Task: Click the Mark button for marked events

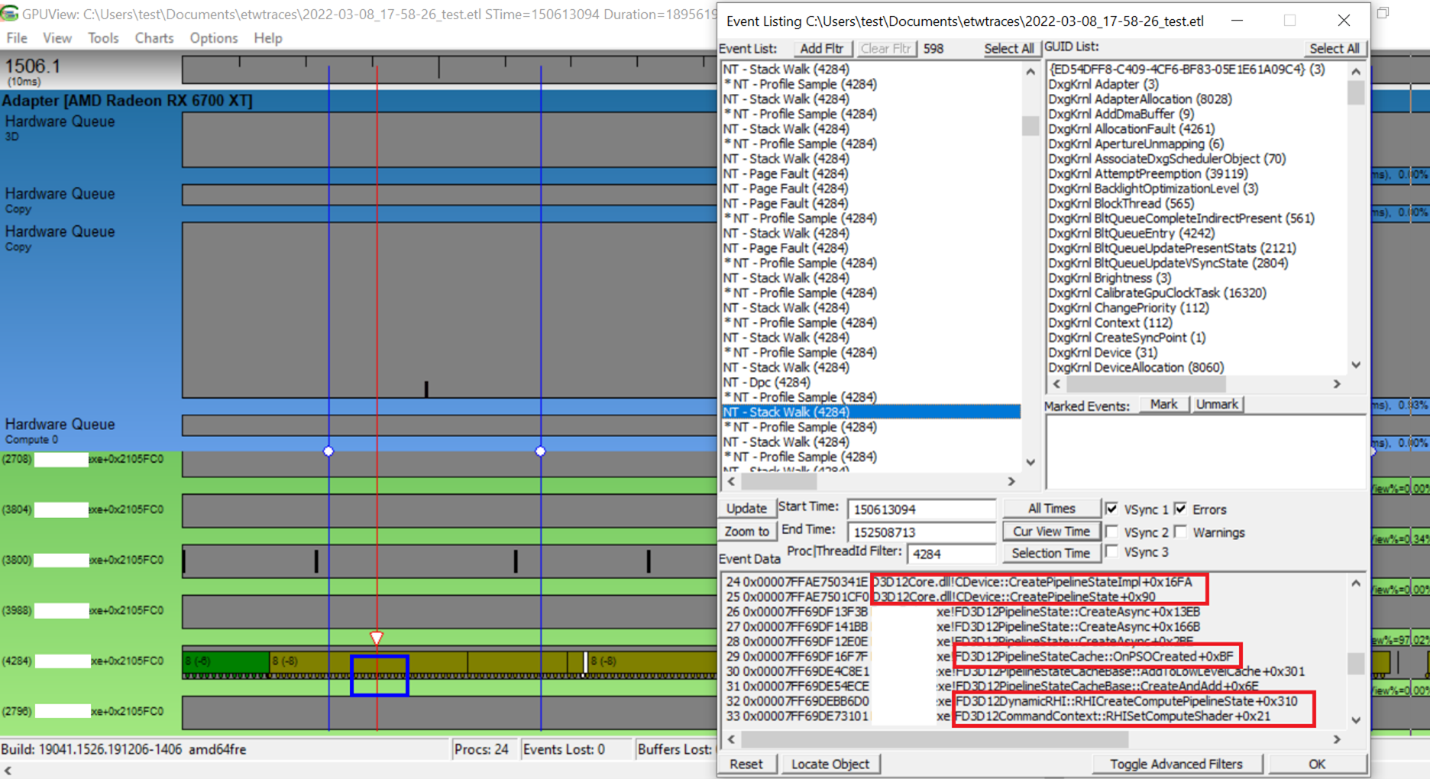Action: (1163, 404)
